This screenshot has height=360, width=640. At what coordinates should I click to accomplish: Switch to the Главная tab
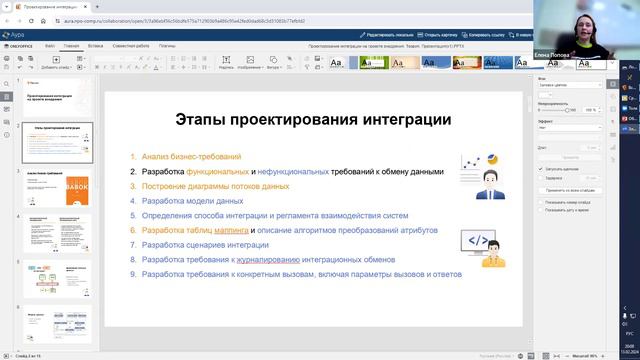coord(71,46)
